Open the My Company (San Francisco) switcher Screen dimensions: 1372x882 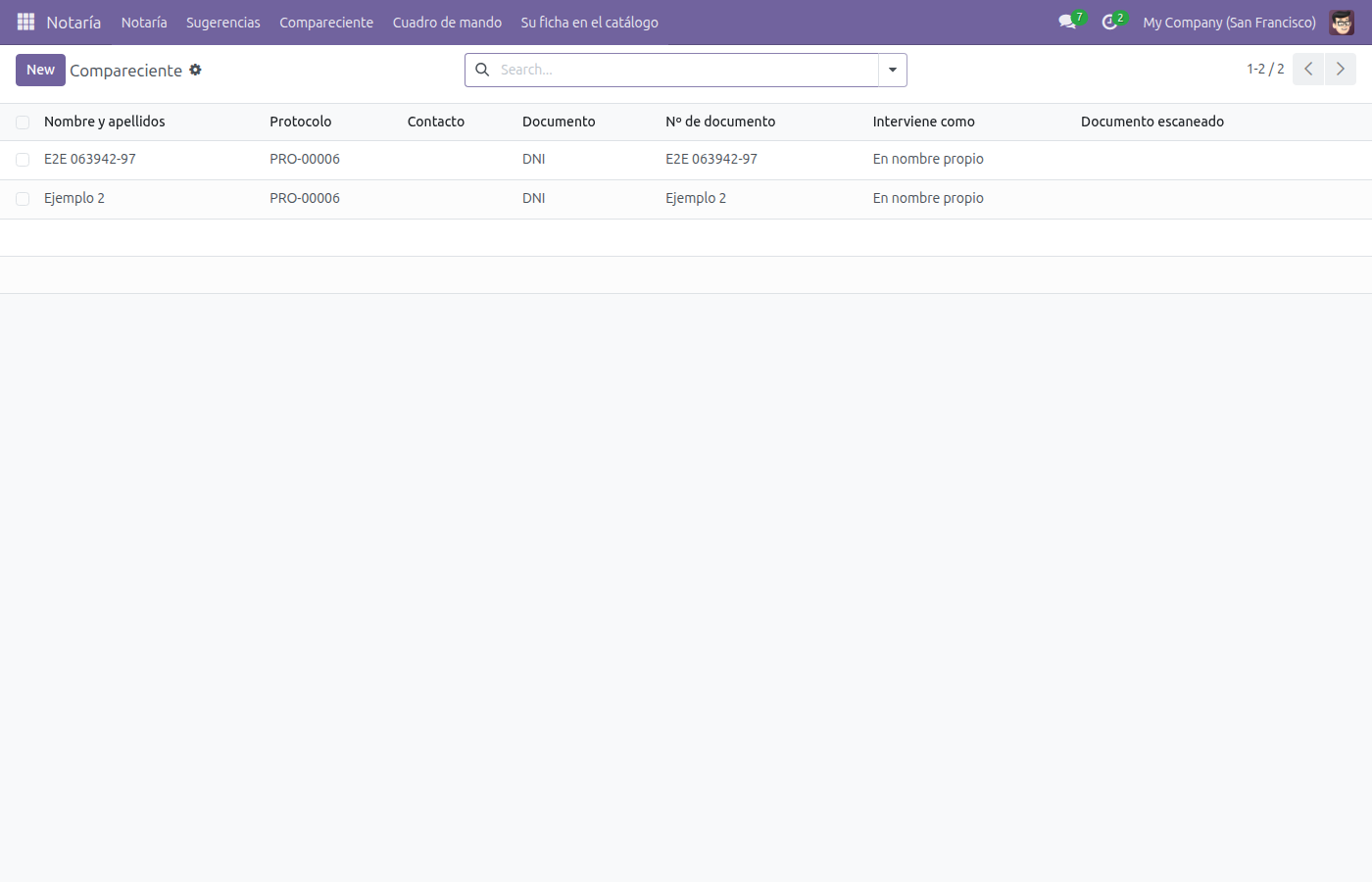[x=1229, y=22]
